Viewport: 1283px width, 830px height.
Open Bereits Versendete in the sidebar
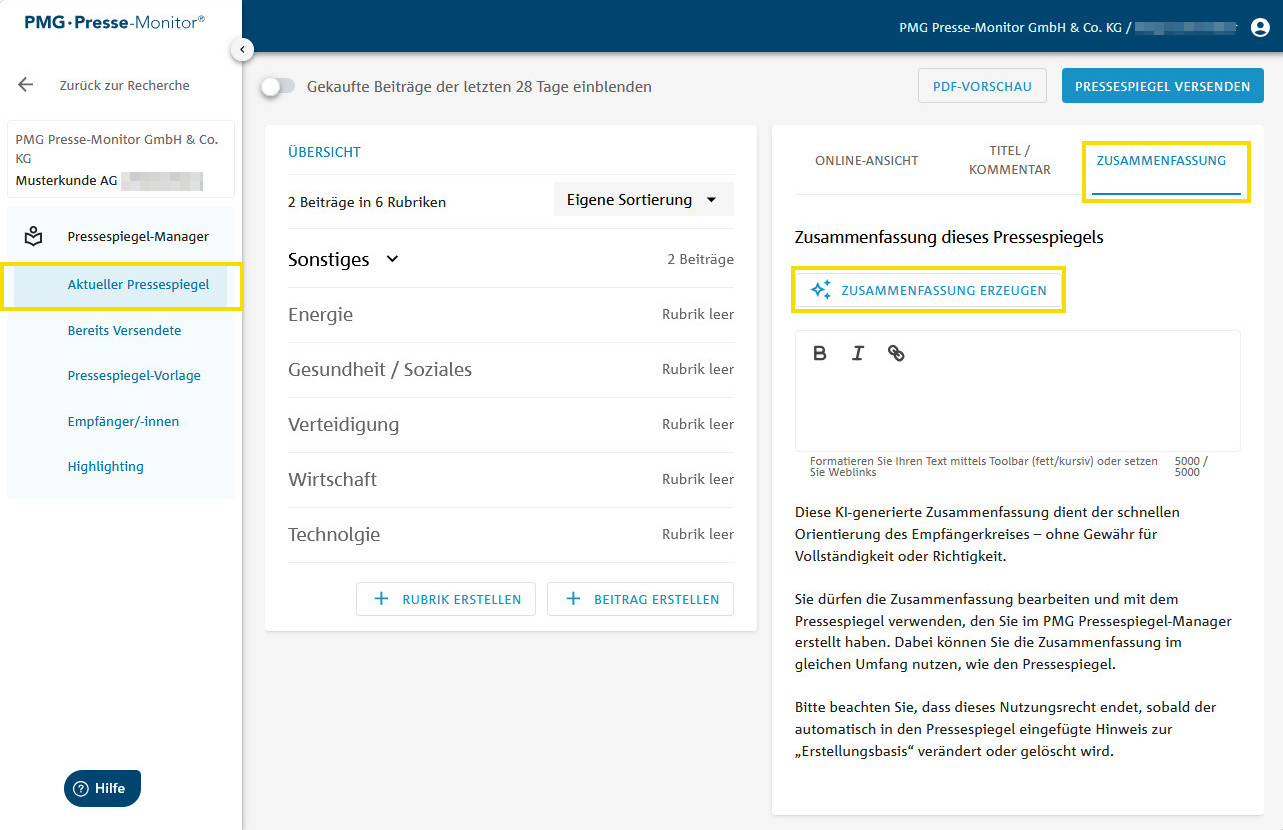pyautogui.click(x=124, y=330)
